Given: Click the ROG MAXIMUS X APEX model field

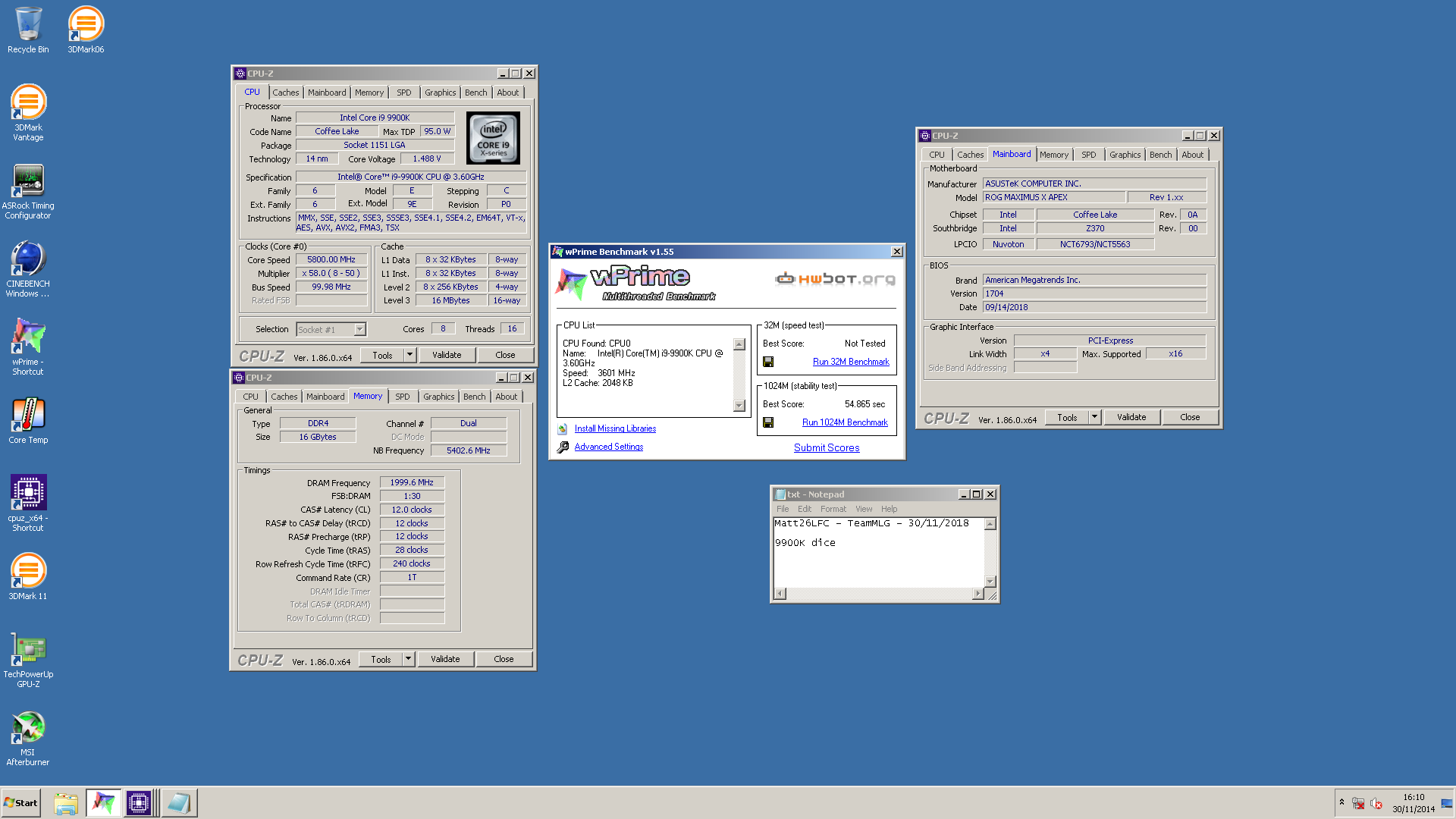Looking at the screenshot, I should point(1054,197).
